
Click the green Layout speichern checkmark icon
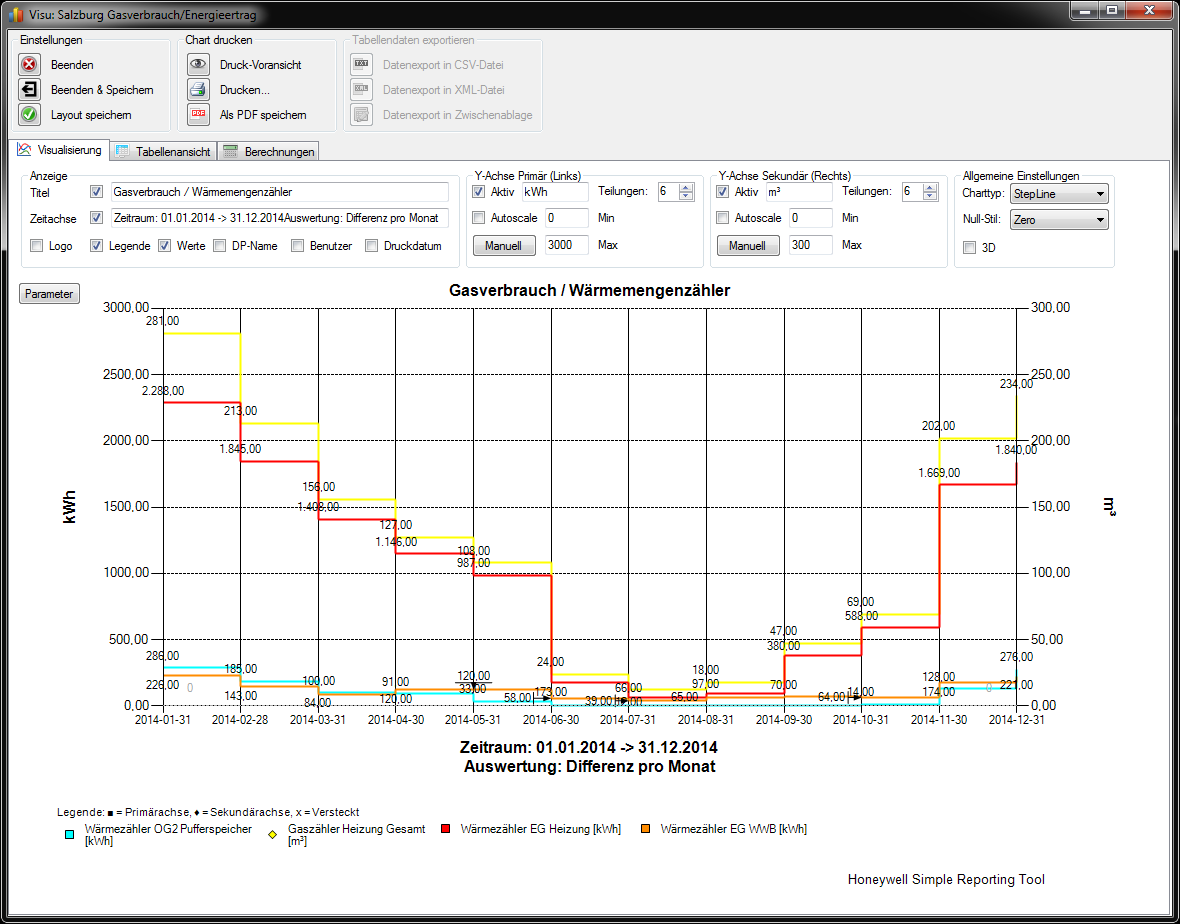click(29, 114)
